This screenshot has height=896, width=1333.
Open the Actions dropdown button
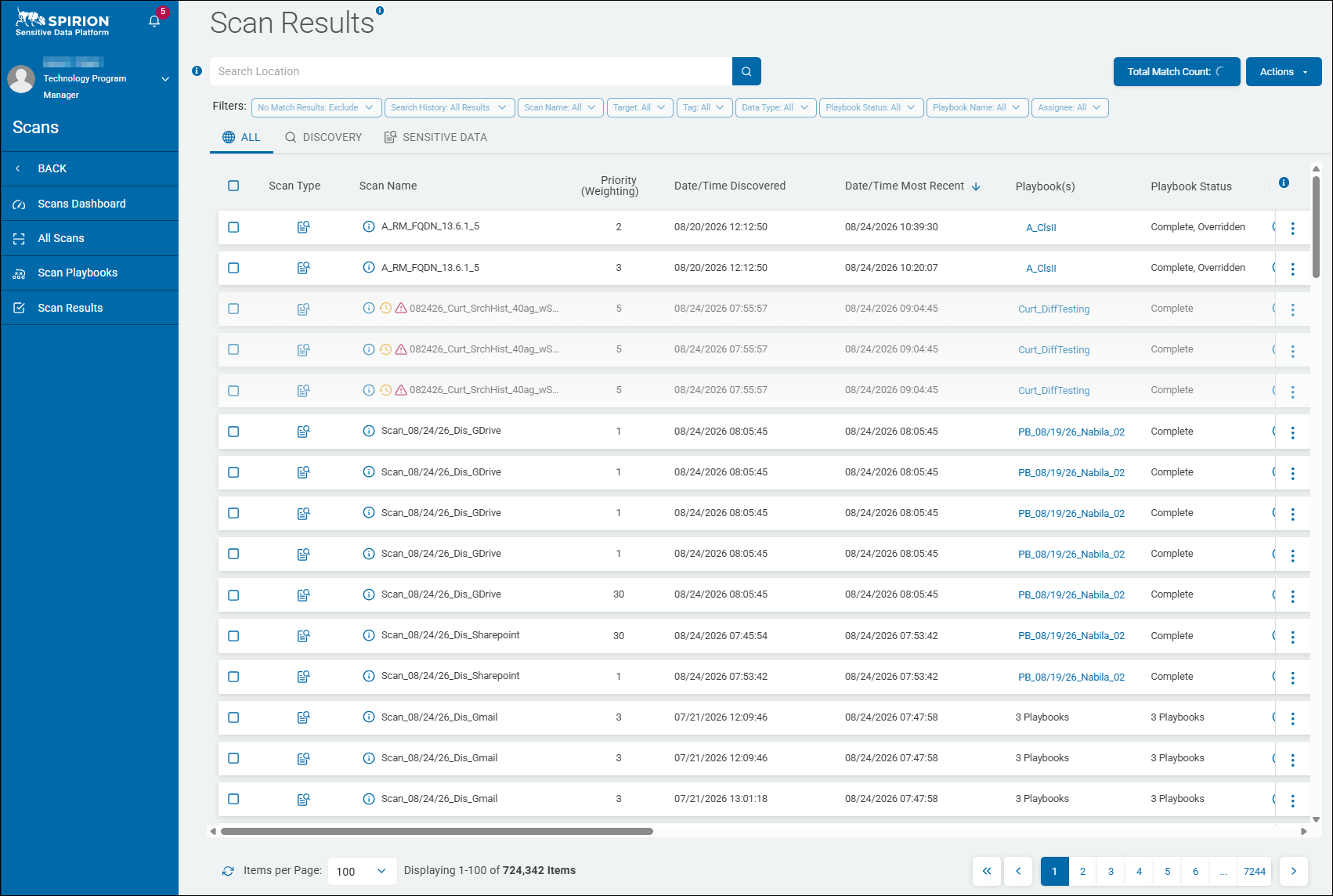[x=1284, y=71]
